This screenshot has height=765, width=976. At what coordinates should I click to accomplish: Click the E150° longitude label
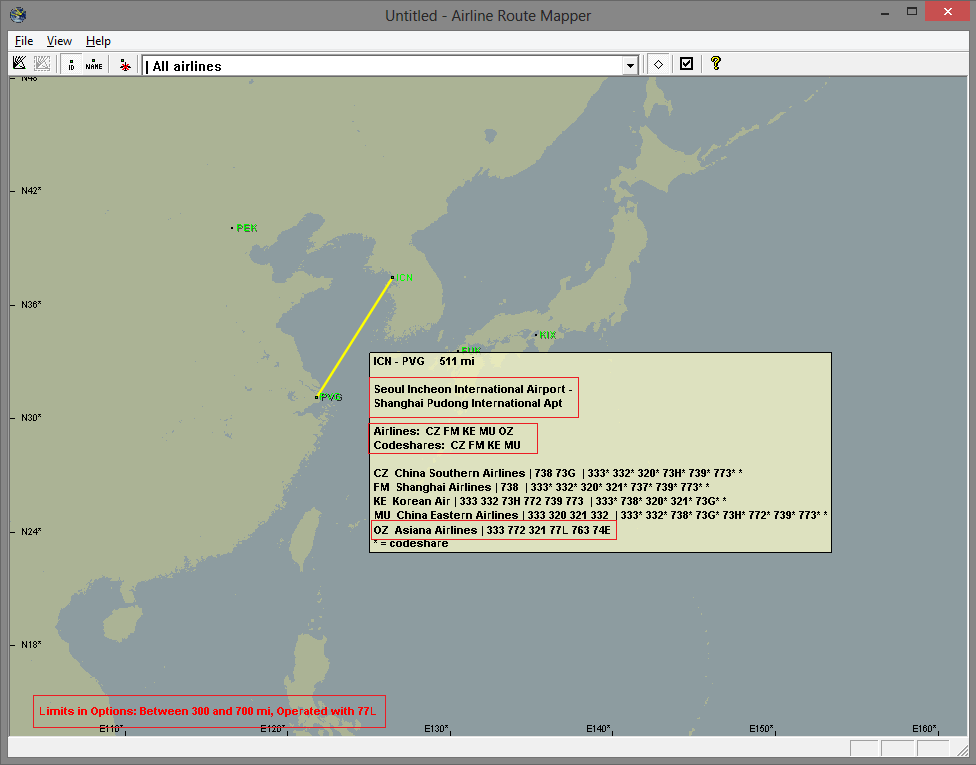tap(762, 729)
